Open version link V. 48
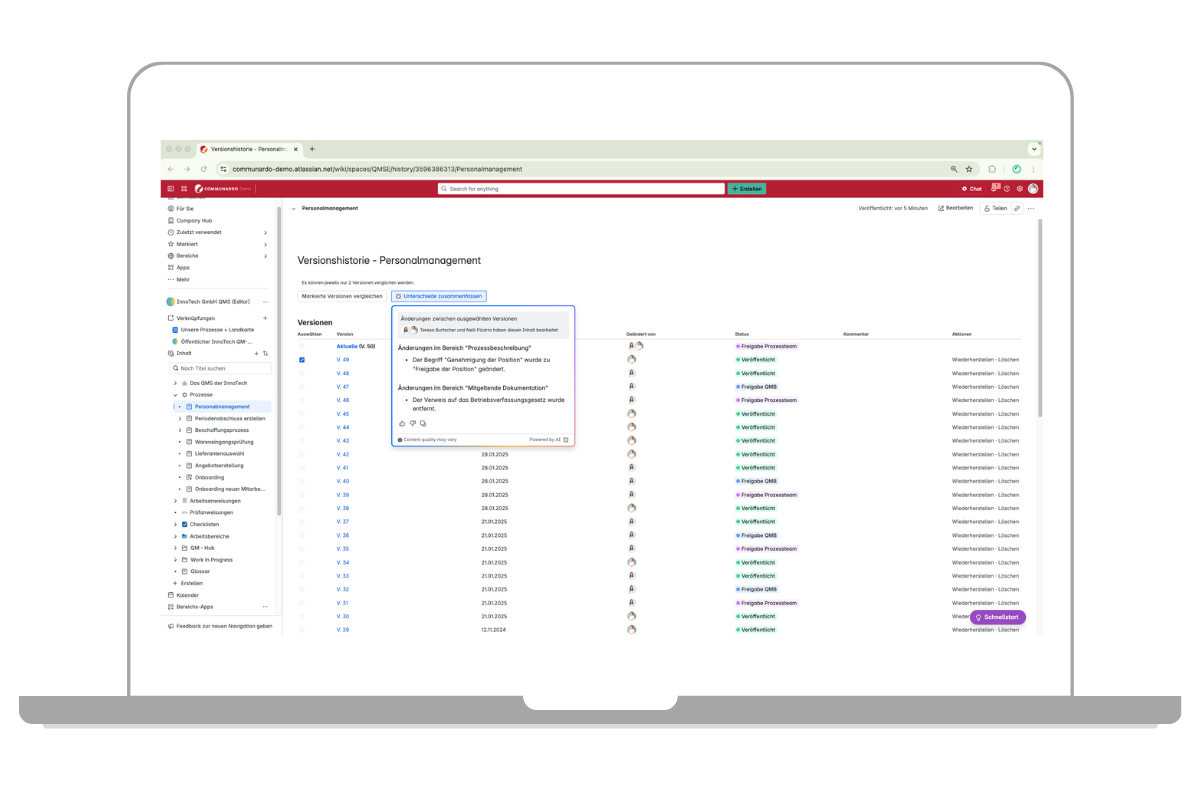 [x=343, y=373]
